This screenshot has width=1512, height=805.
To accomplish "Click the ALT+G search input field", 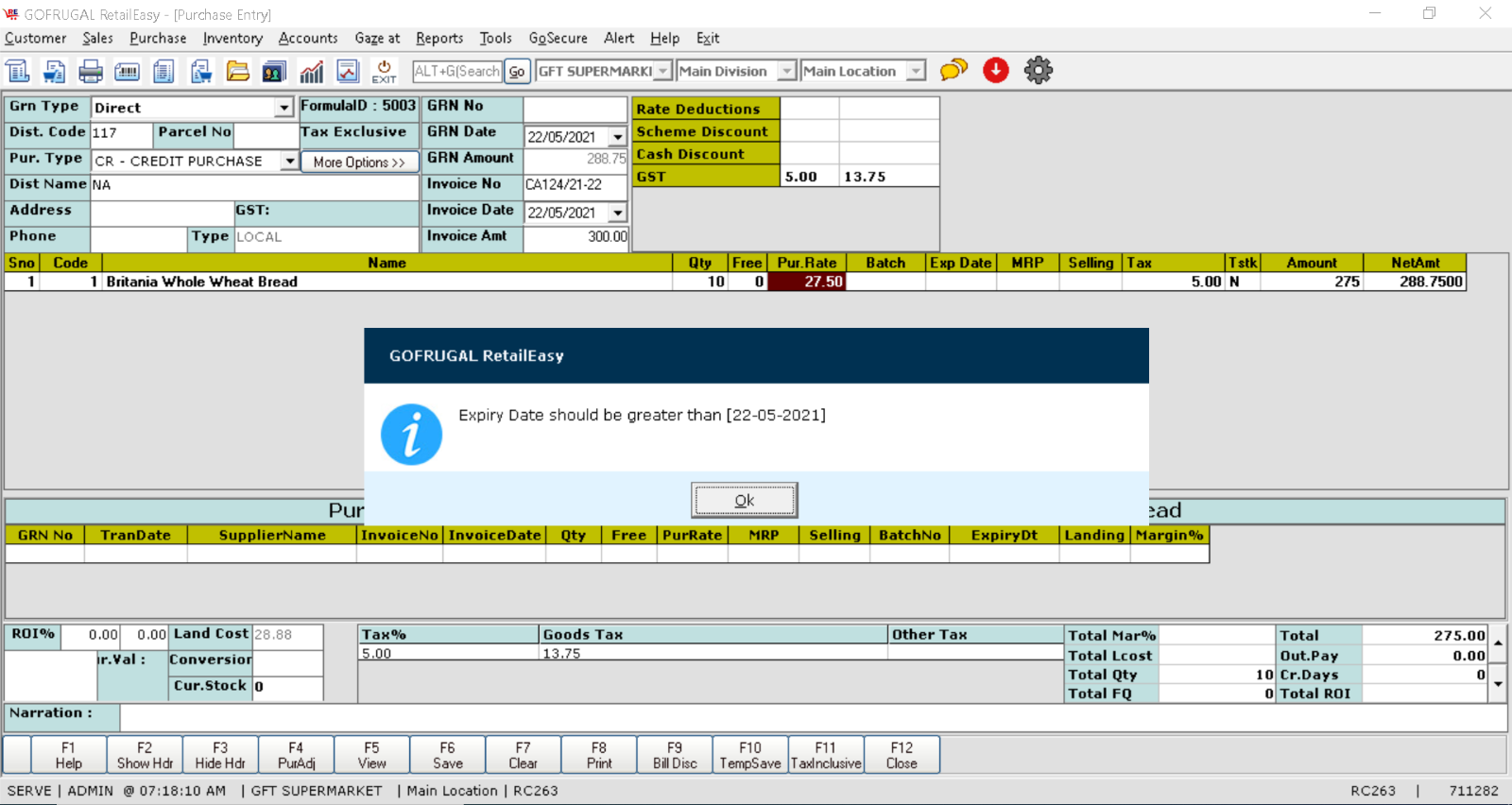I will coord(457,71).
